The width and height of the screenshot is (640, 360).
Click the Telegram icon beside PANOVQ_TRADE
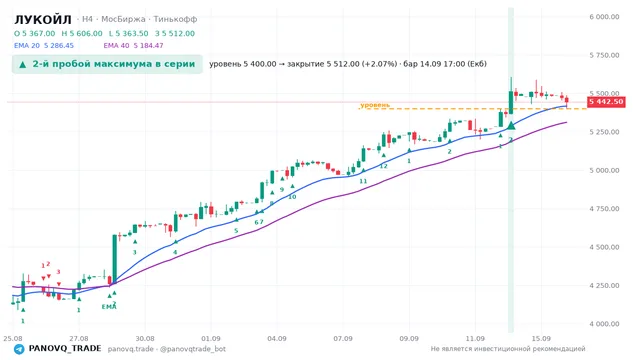point(19,349)
